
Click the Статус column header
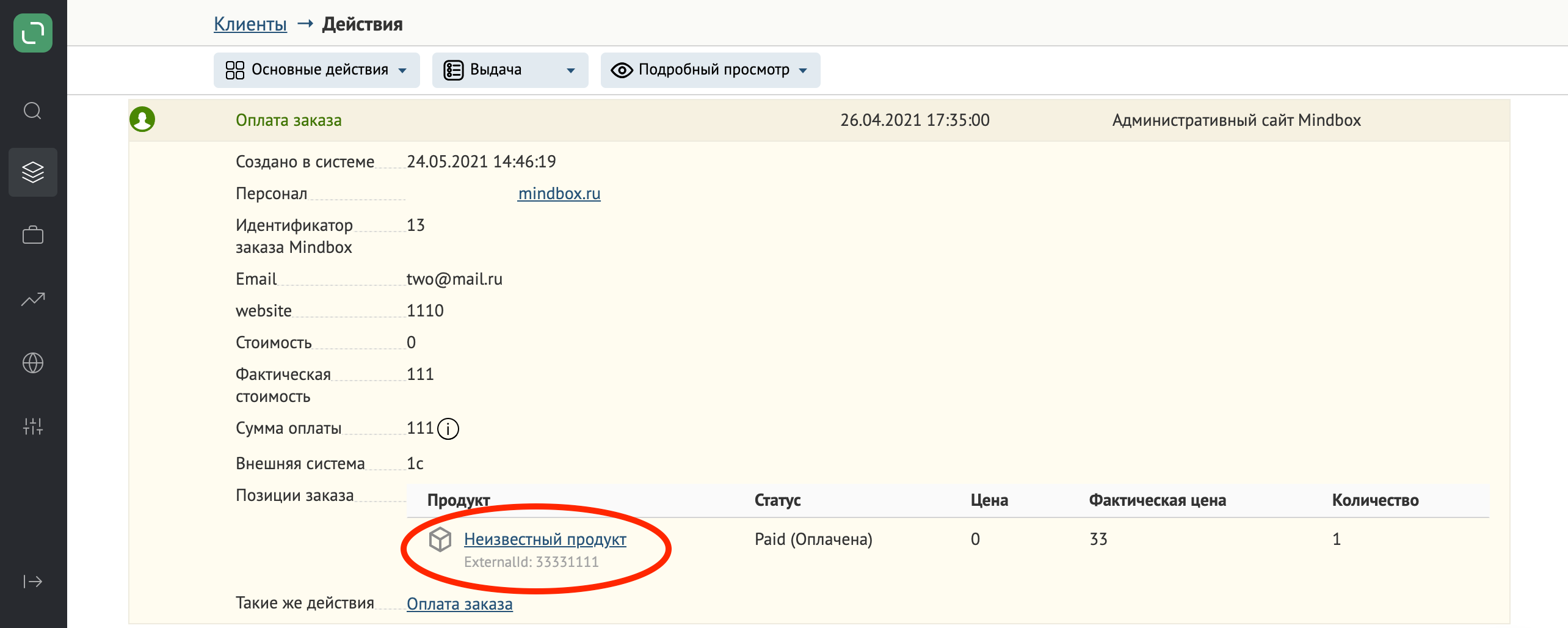[777, 500]
